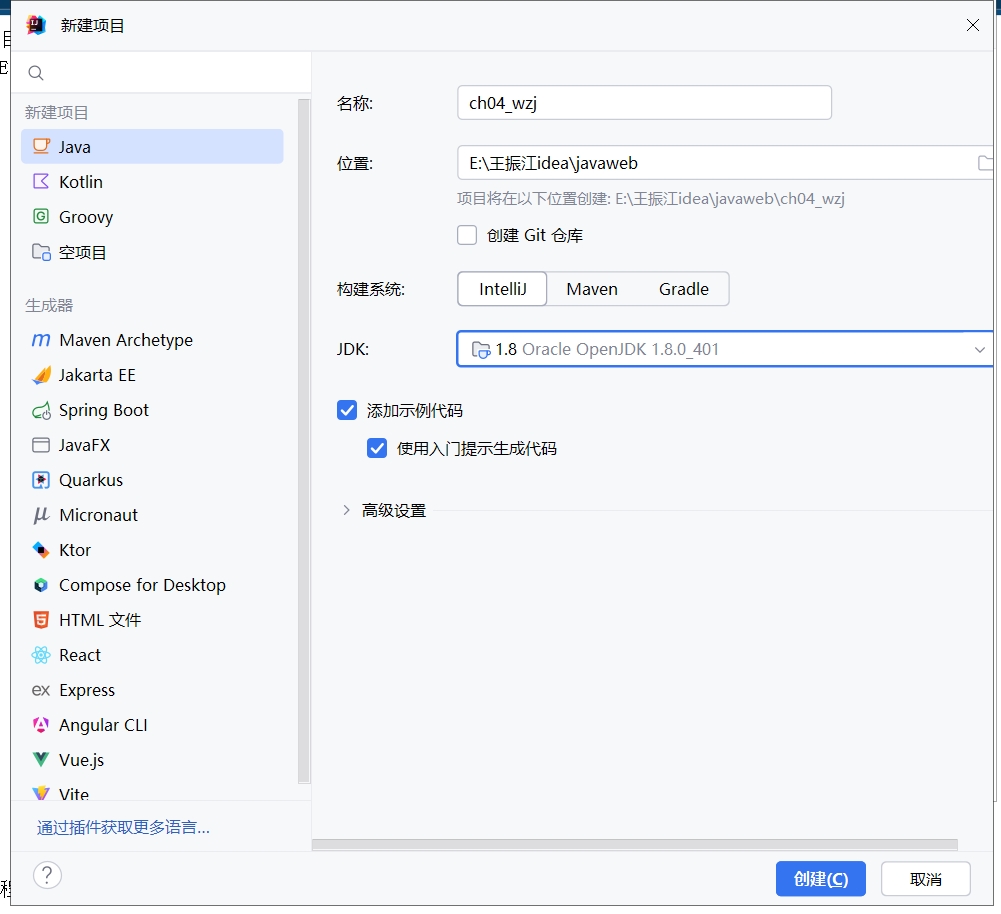Choose the Jakarta EE generator icon
Screen dimensions: 1001x914
click(x=41, y=375)
